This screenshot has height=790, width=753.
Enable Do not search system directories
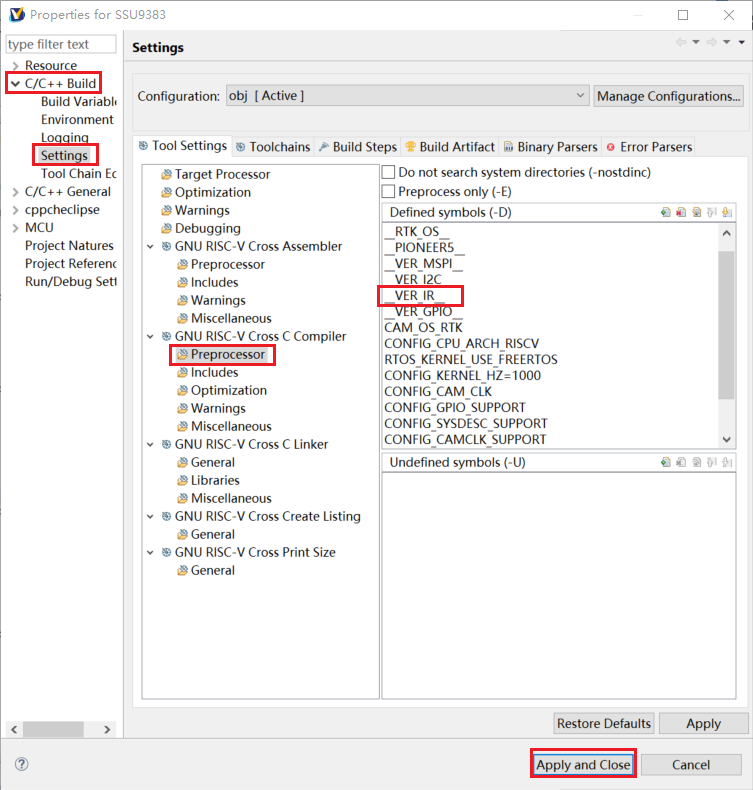click(x=389, y=173)
